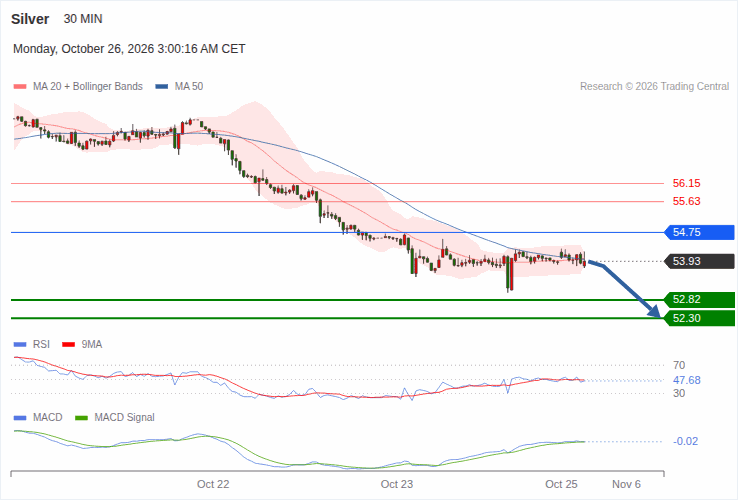The image size is (738, 500).
Task: Click the blue RSI legend swatch
Action: click(x=20, y=345)
